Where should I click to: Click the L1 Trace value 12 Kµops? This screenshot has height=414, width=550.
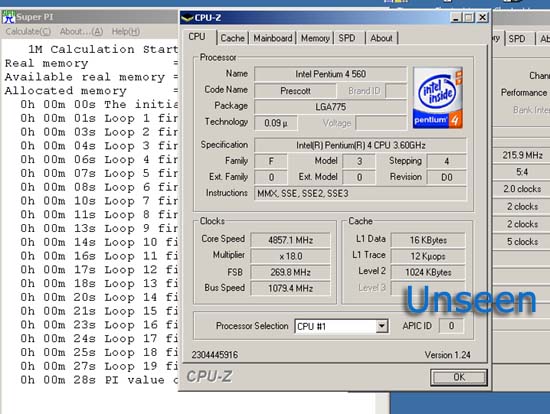point(428,256)
